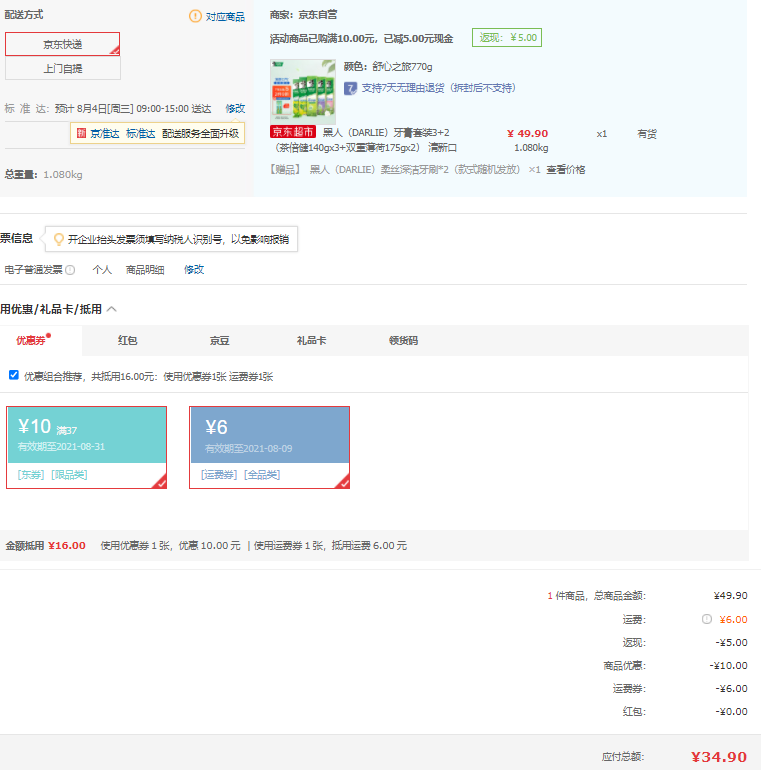Select 上门自提 pickup option

point(62,68)
